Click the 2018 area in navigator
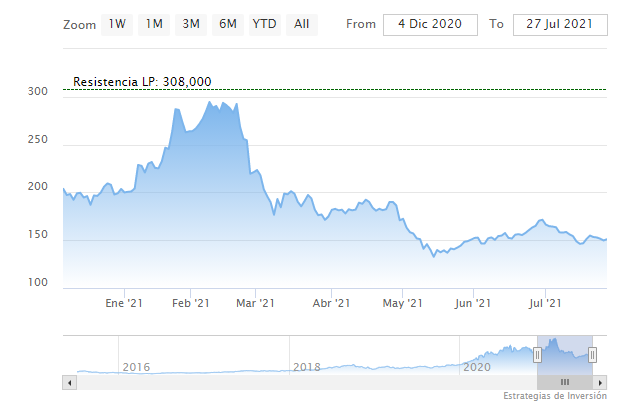Viewport: 618px width, 410px height. coord(307,367)
